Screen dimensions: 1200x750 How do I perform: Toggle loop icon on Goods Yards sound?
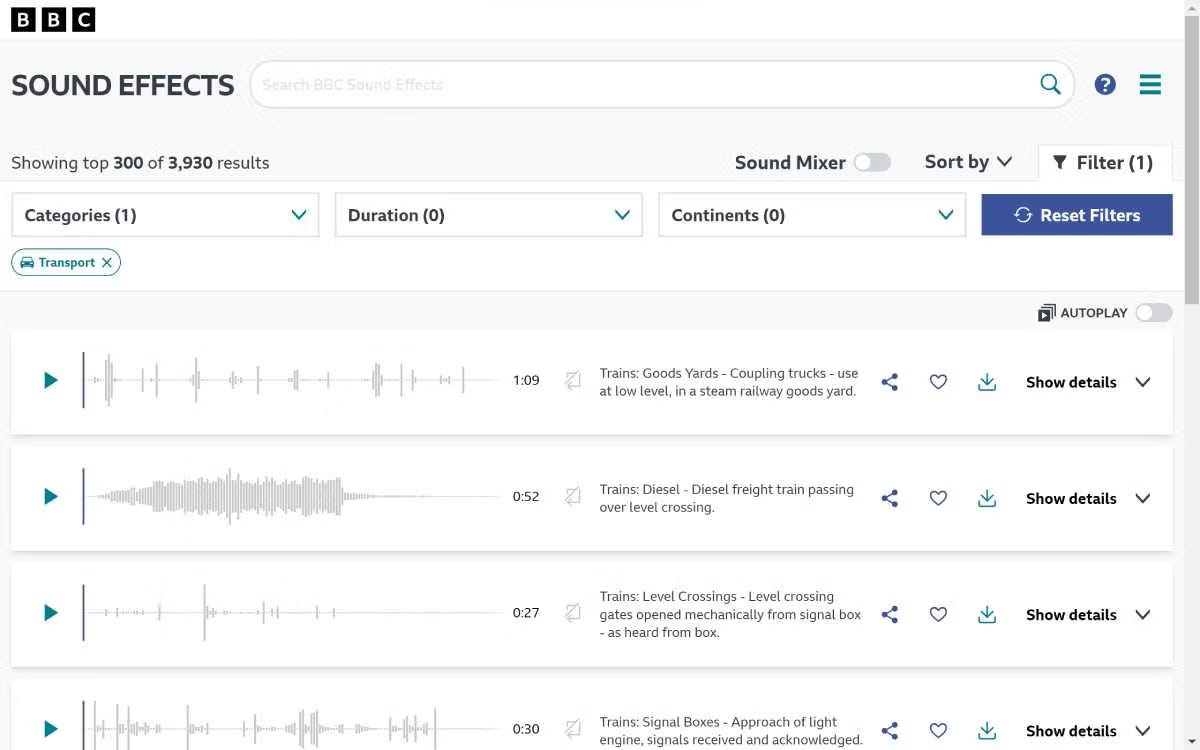pyautogui.click(x=573, y=380)
